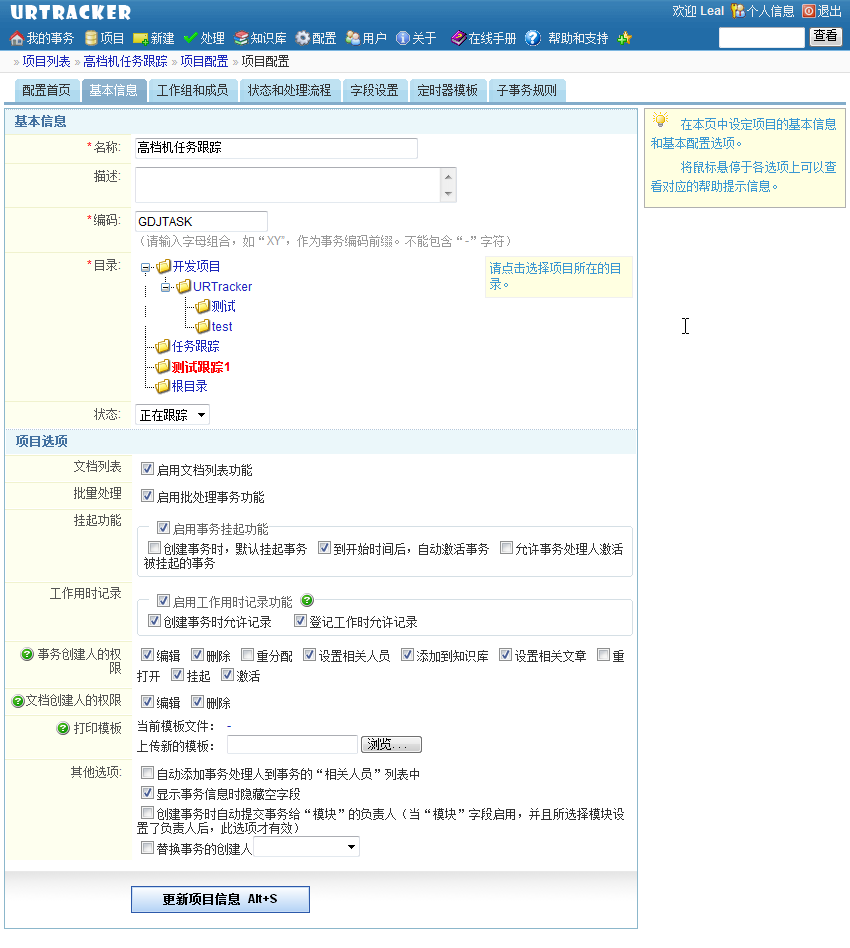Click the 名称 input field

coord(276,148)
